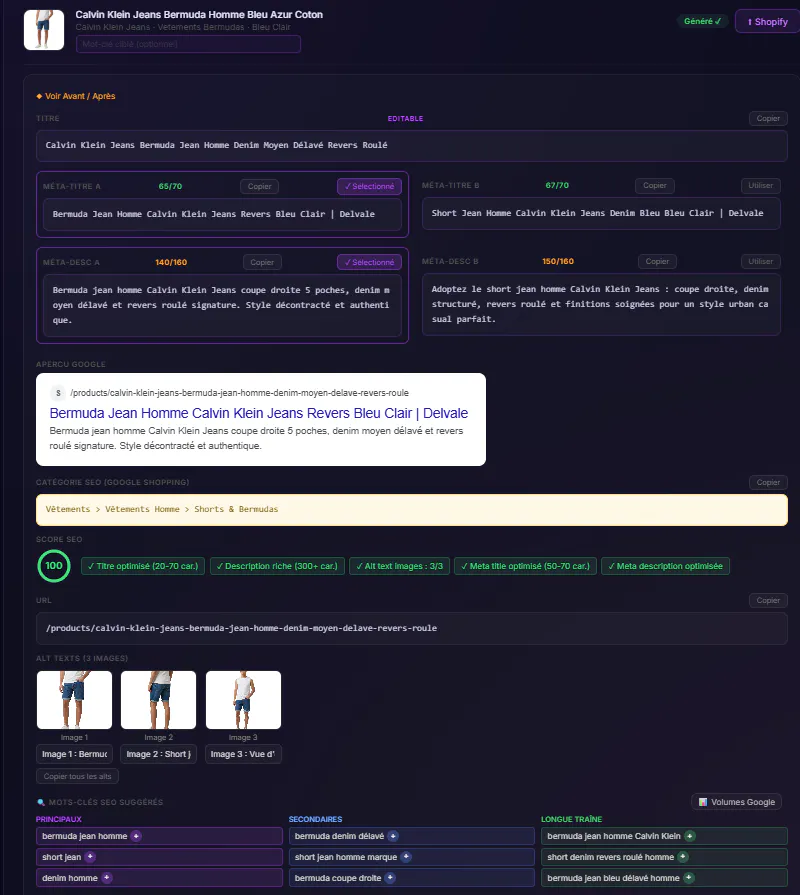Add keyword 'short jean' plus icon
This screenshot has height=895, width=800.
tap(90, 857)
